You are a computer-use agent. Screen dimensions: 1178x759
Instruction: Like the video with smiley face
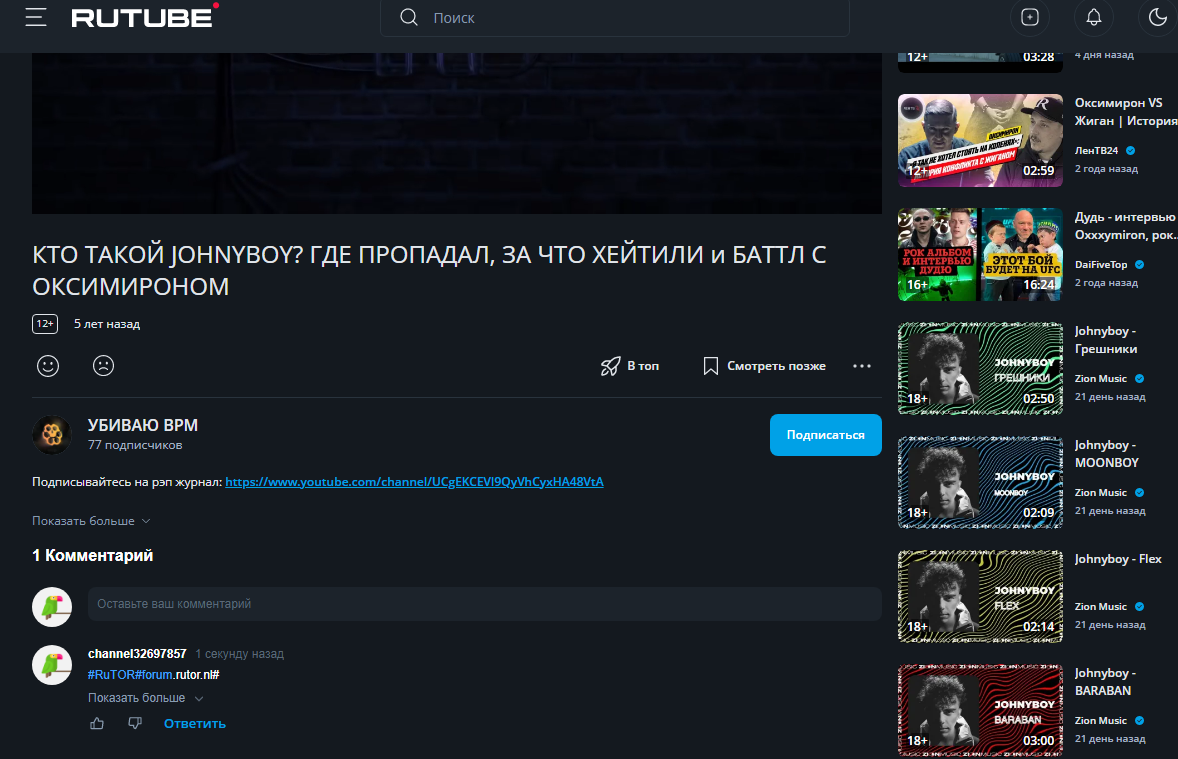[48, 366]
